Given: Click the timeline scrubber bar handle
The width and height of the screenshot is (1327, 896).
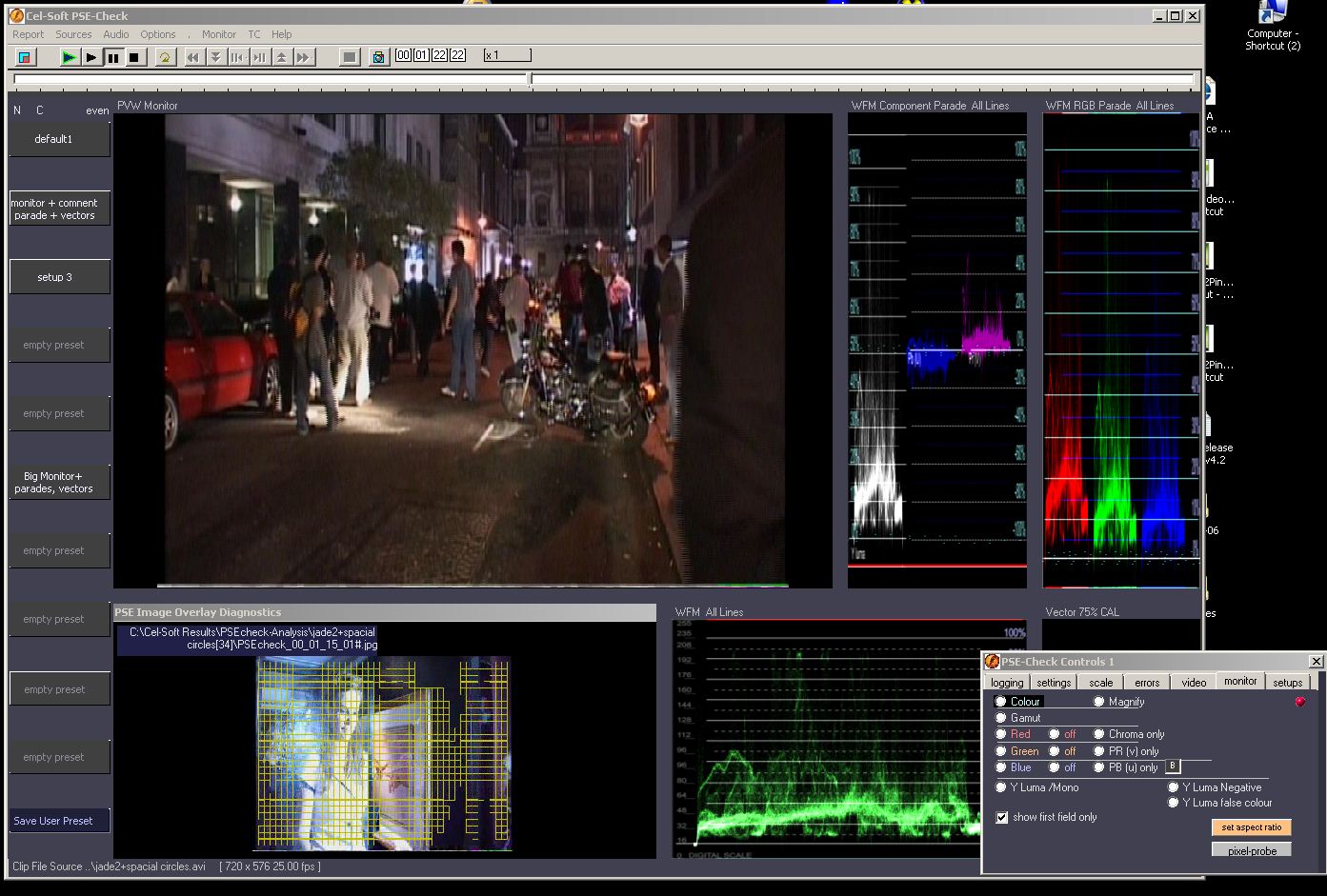Looking at the screenshot, I should (531, 80).
